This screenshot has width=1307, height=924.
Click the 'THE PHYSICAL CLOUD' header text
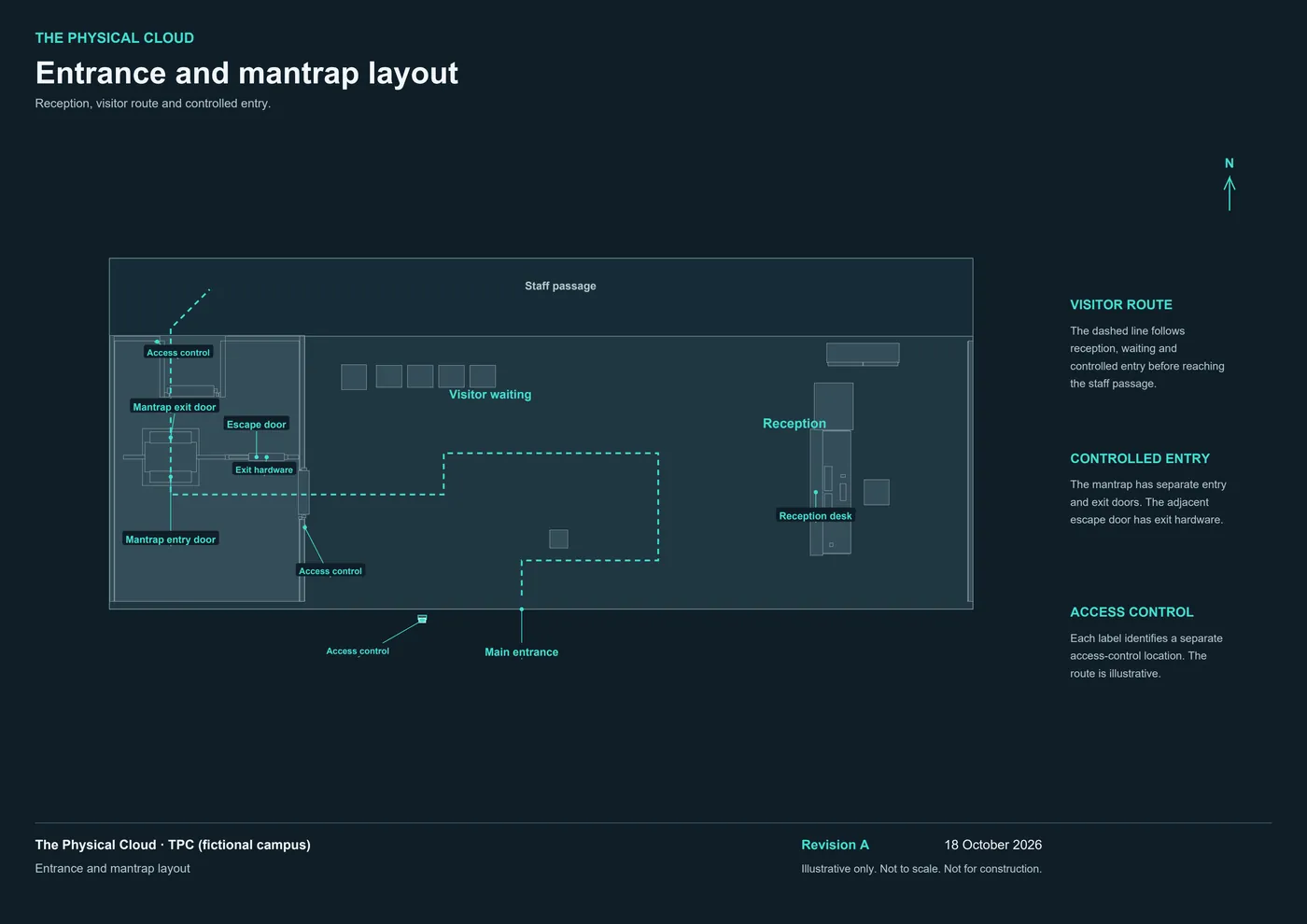tap(115, 38)
